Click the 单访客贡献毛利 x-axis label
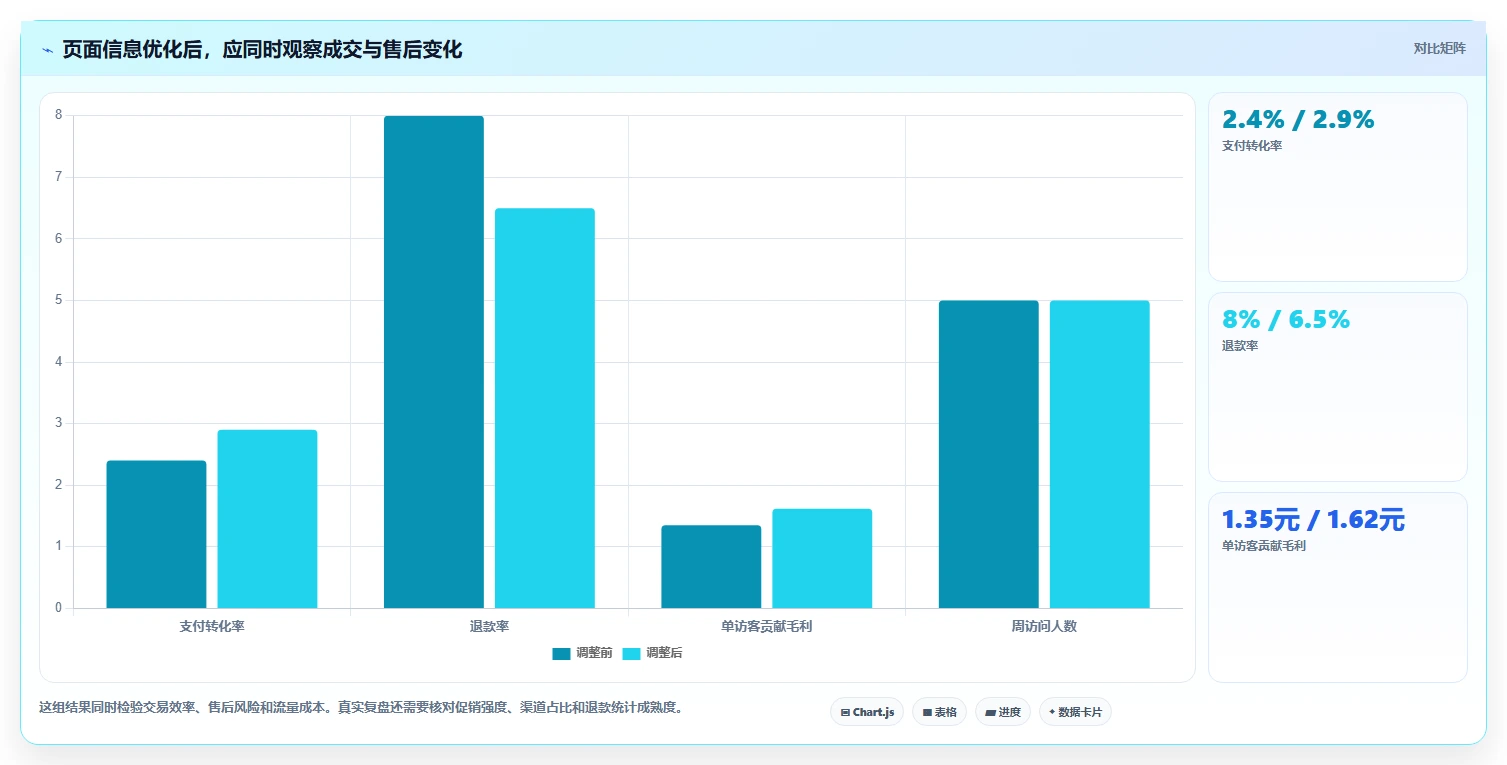1507x765 pixels. 767,626
